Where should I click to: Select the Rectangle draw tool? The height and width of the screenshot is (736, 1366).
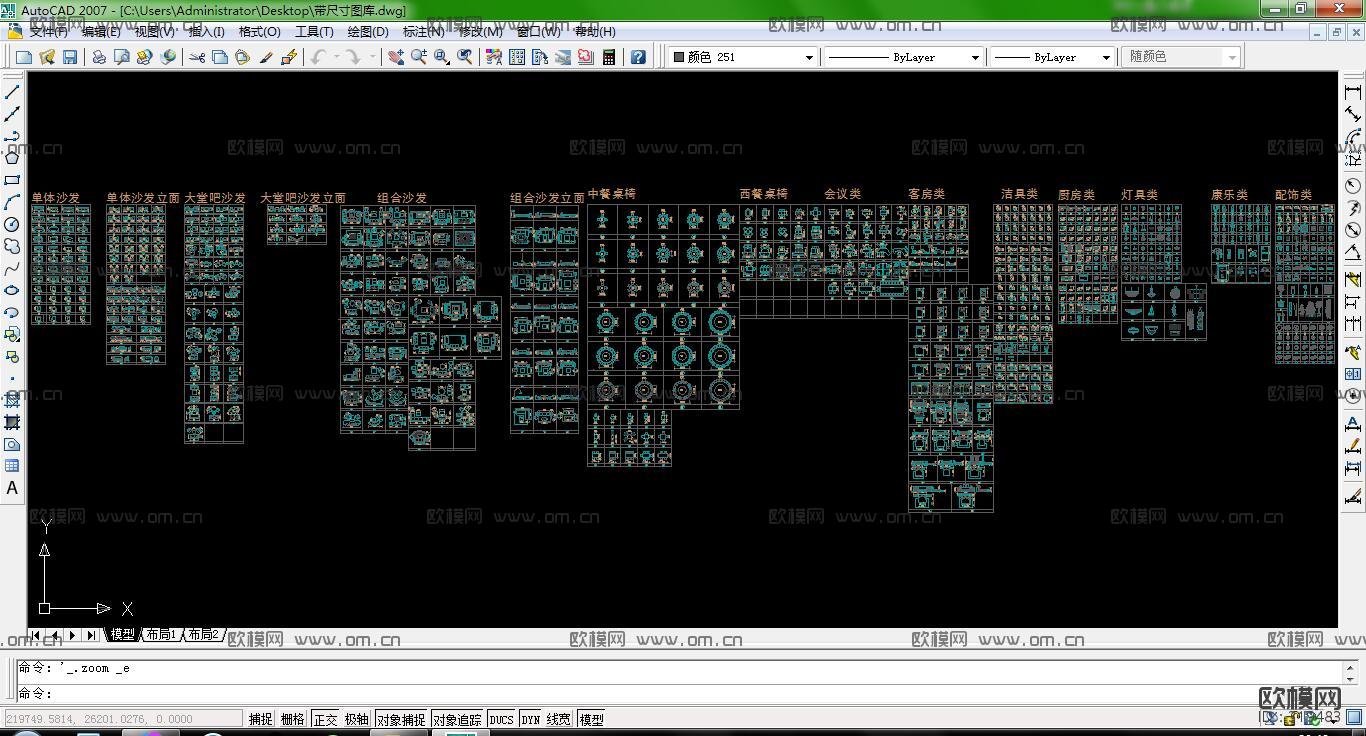12,180
